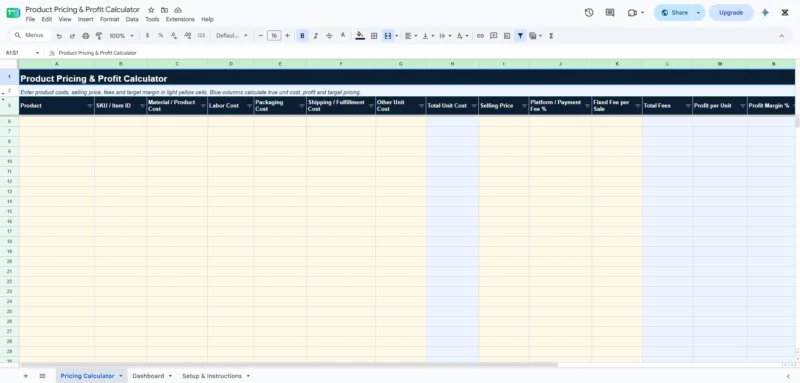Screen dimensions: 800x383
Task: Toggle strikethrough formatting
Action: (329, 36)
